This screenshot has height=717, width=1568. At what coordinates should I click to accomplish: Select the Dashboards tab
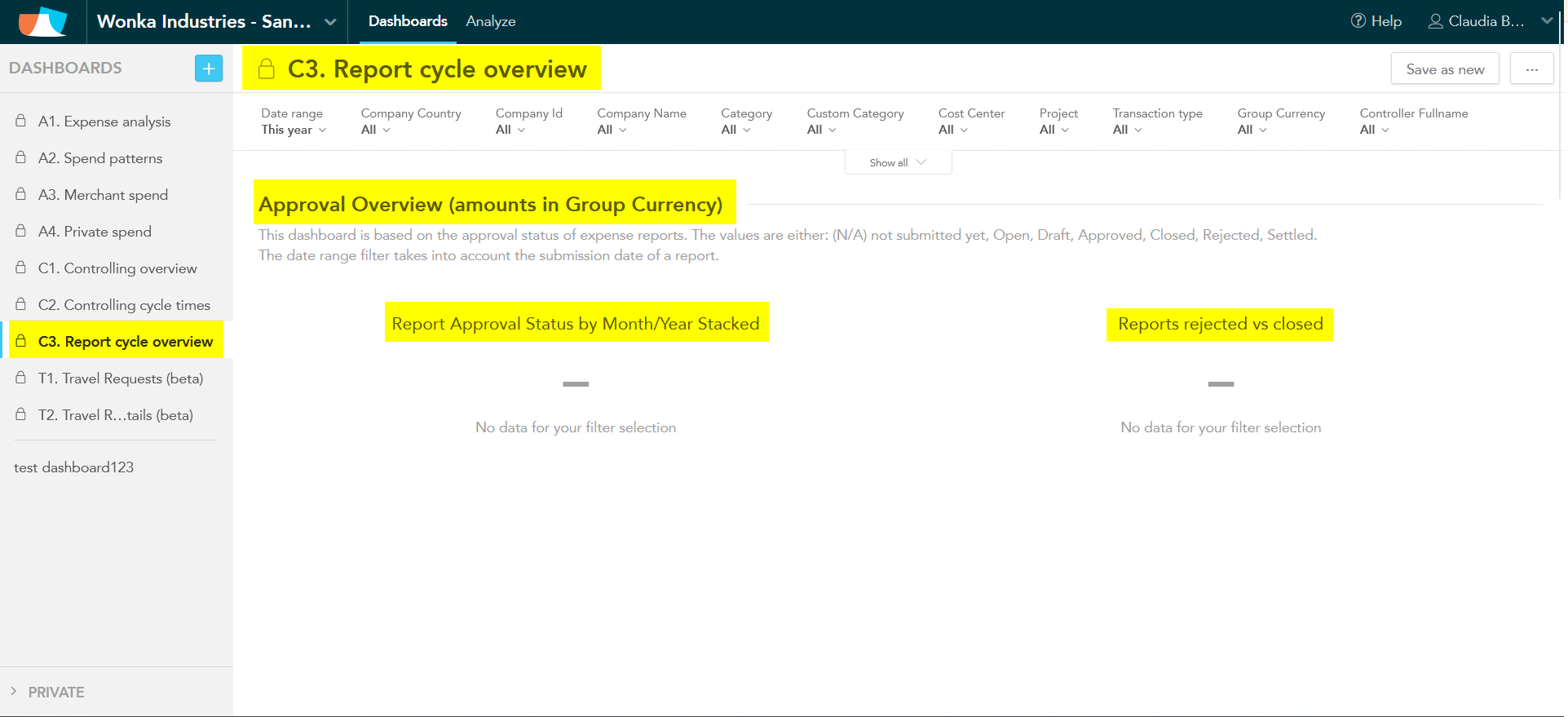[408, 21]
